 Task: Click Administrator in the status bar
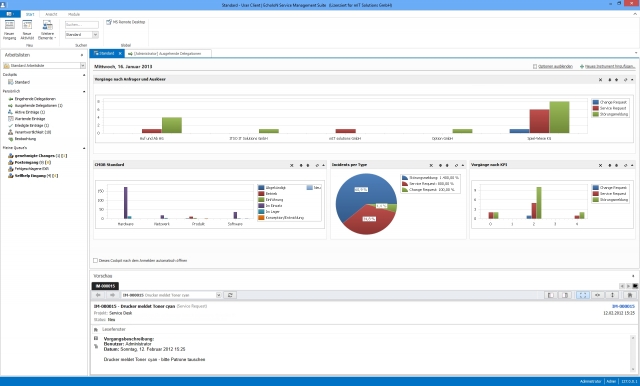pos(590,382)
